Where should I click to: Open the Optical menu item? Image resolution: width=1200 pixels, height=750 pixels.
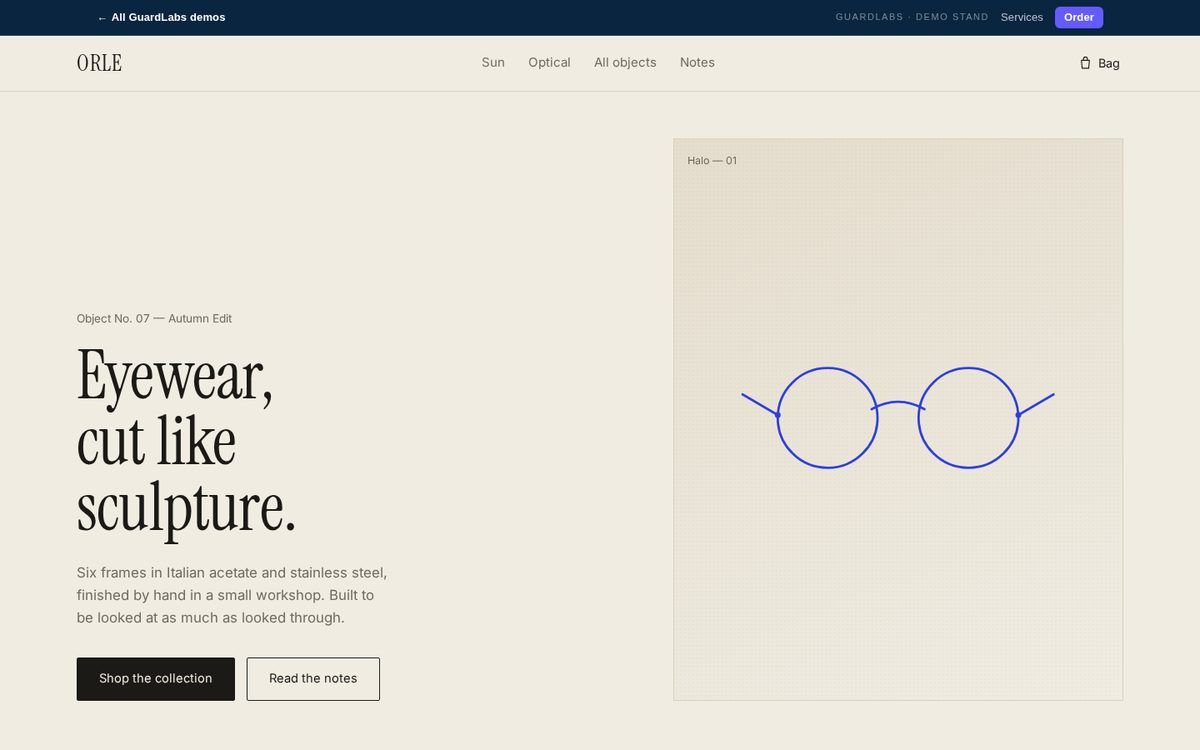(549, 62)
